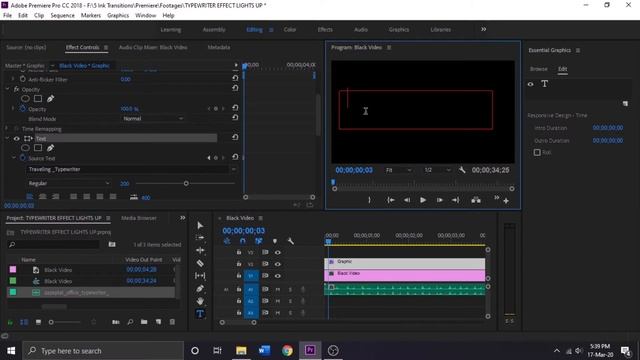The width and height of the screenshot is (640, 360).
Task: Hide Text layer eye in Effect Controls
Action: point(17,139)
